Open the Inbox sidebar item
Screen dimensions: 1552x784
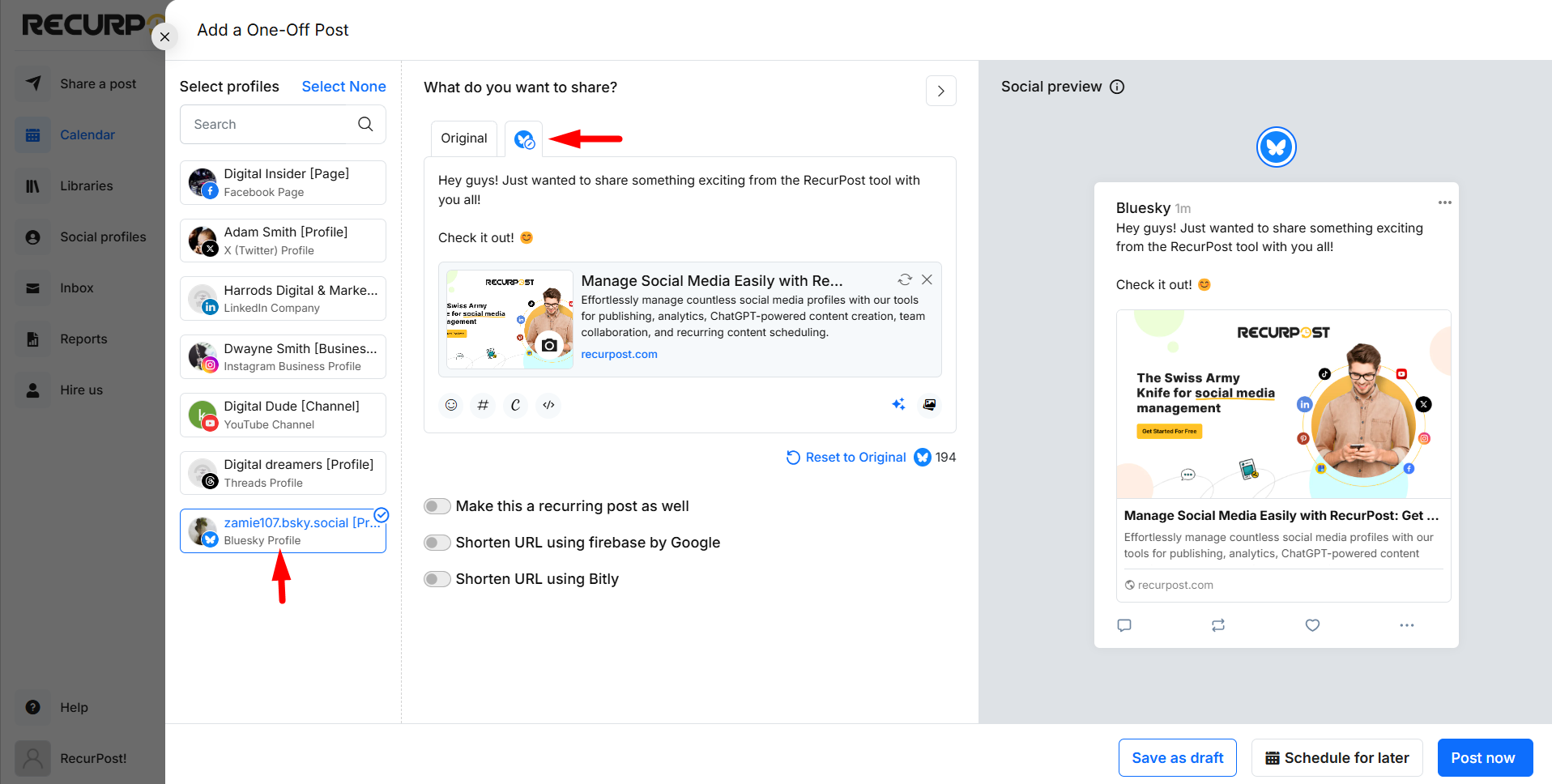click(83, 288)
